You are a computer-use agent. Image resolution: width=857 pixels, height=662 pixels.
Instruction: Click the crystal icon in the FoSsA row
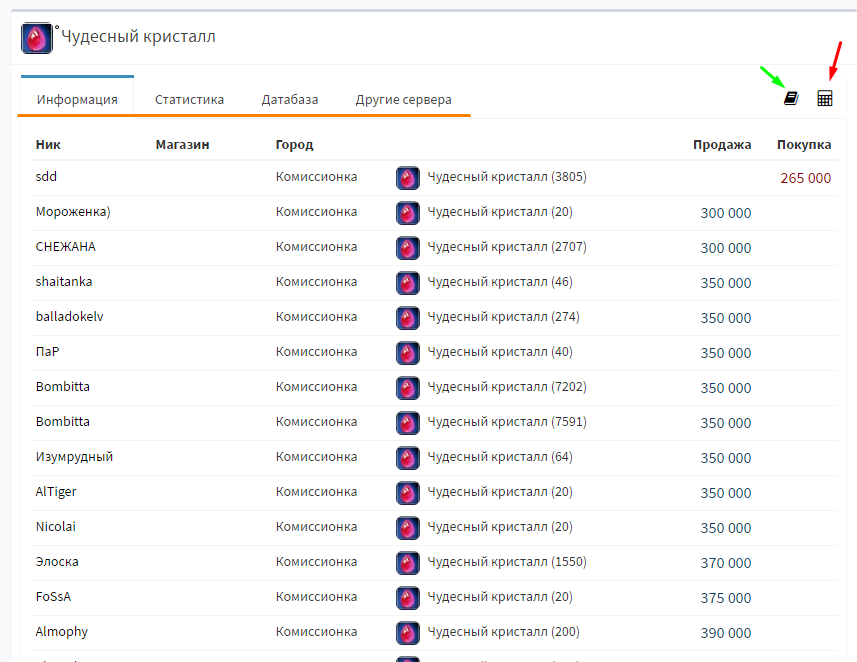click(x=408, y=598)
